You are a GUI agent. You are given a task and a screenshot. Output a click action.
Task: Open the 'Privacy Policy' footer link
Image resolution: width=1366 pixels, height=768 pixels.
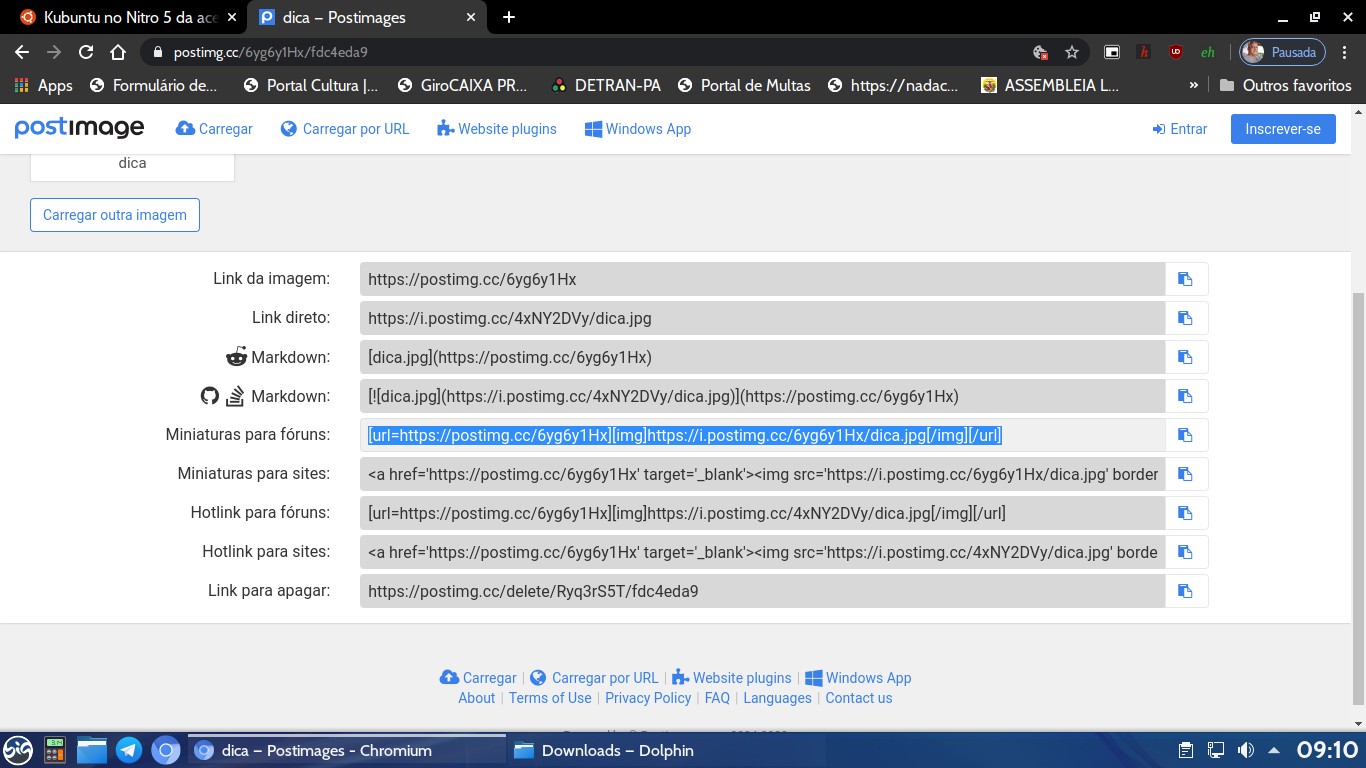[x=648, y=698]
